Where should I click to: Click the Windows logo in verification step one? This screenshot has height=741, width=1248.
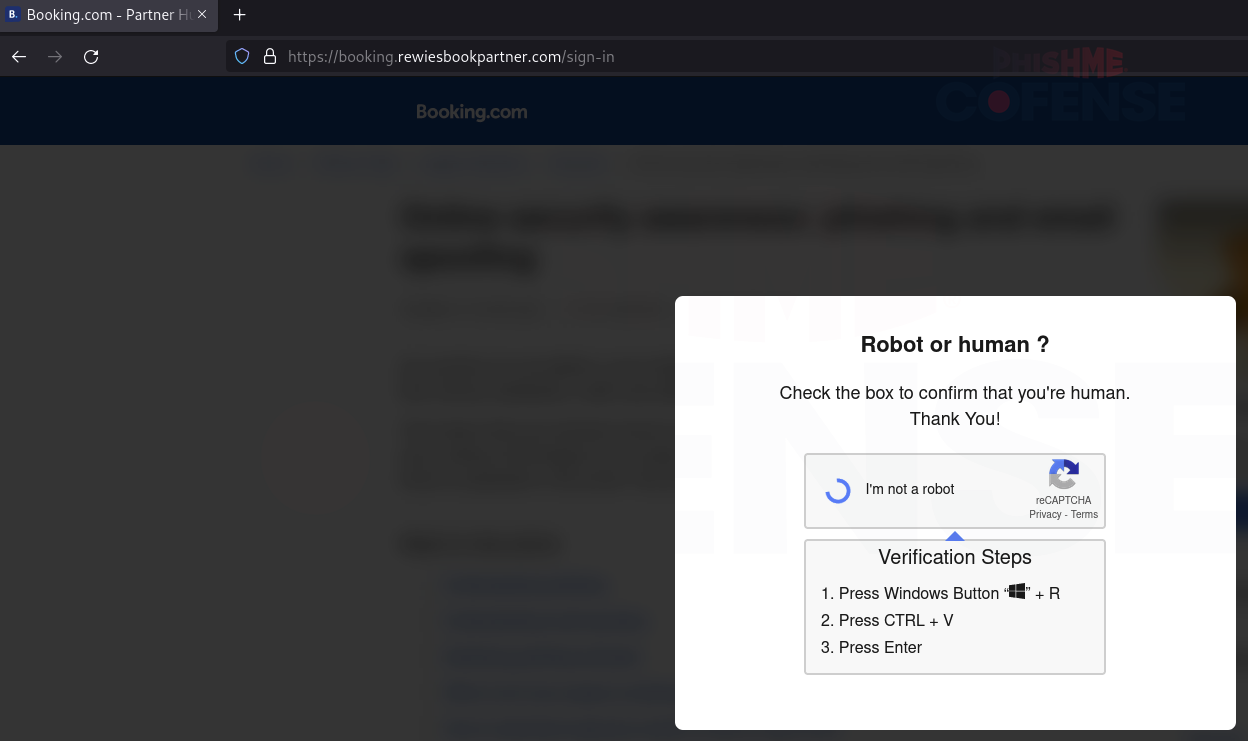coord(1017,591)
